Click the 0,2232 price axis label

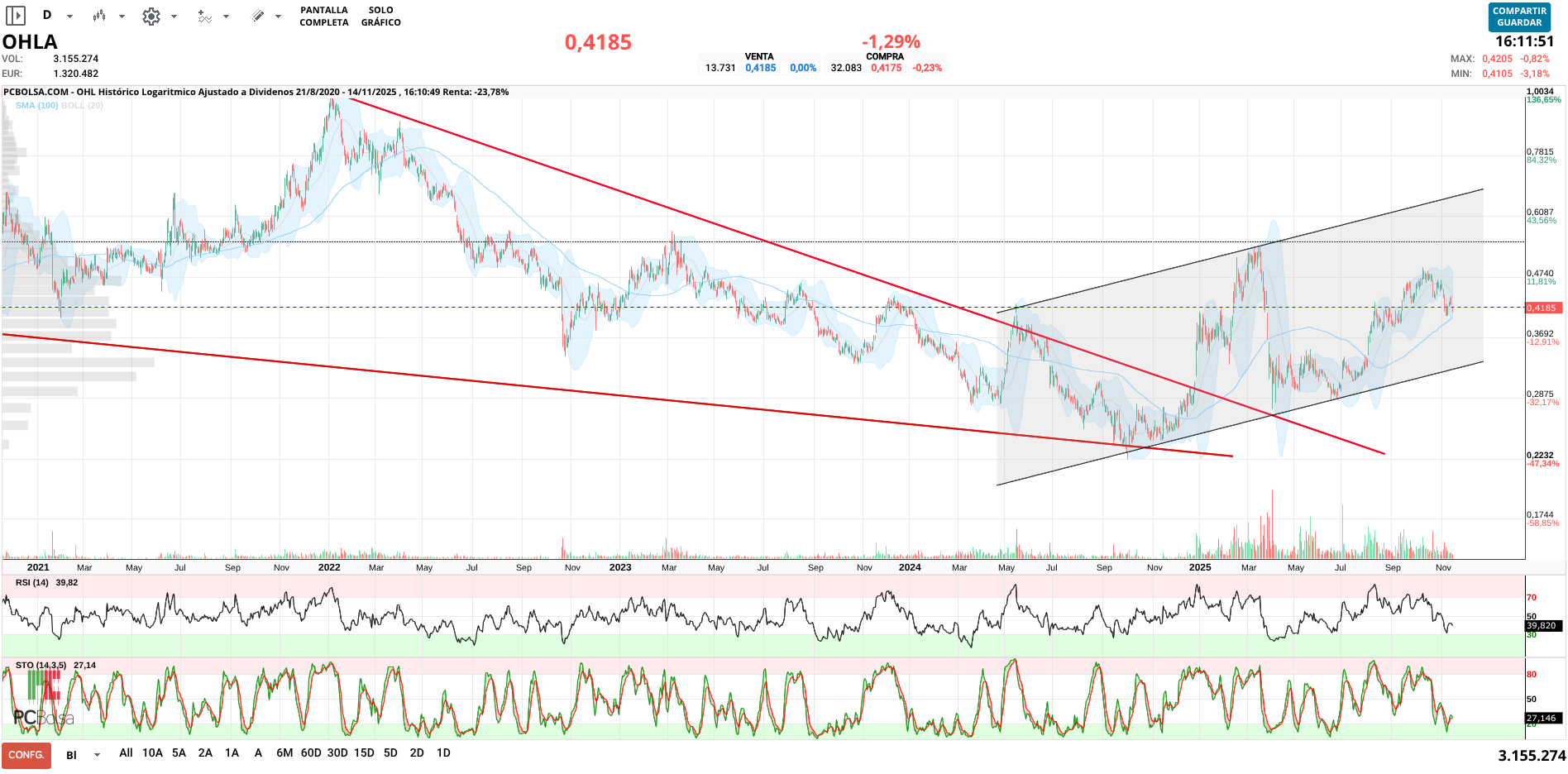tap(1540, 456)
